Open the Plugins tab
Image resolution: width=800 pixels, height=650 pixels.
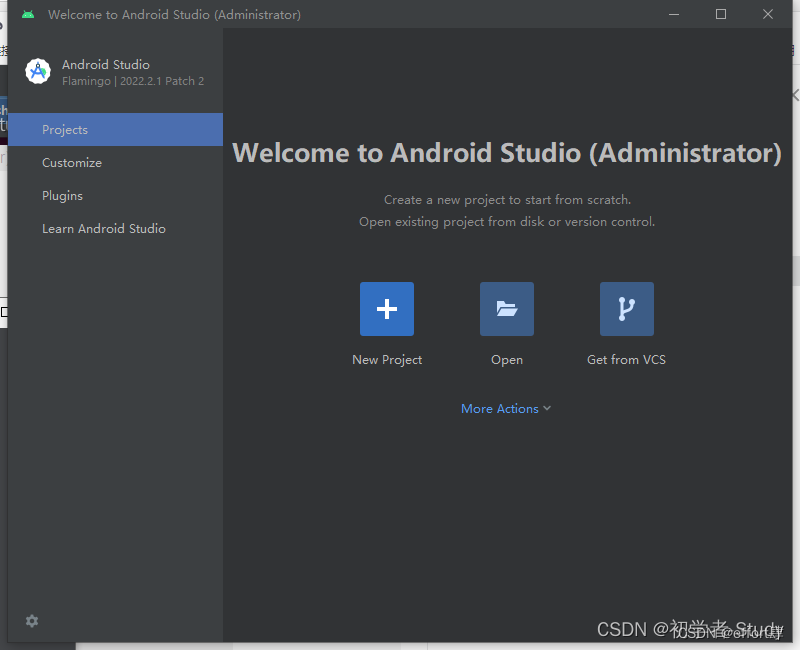[115, 195]
